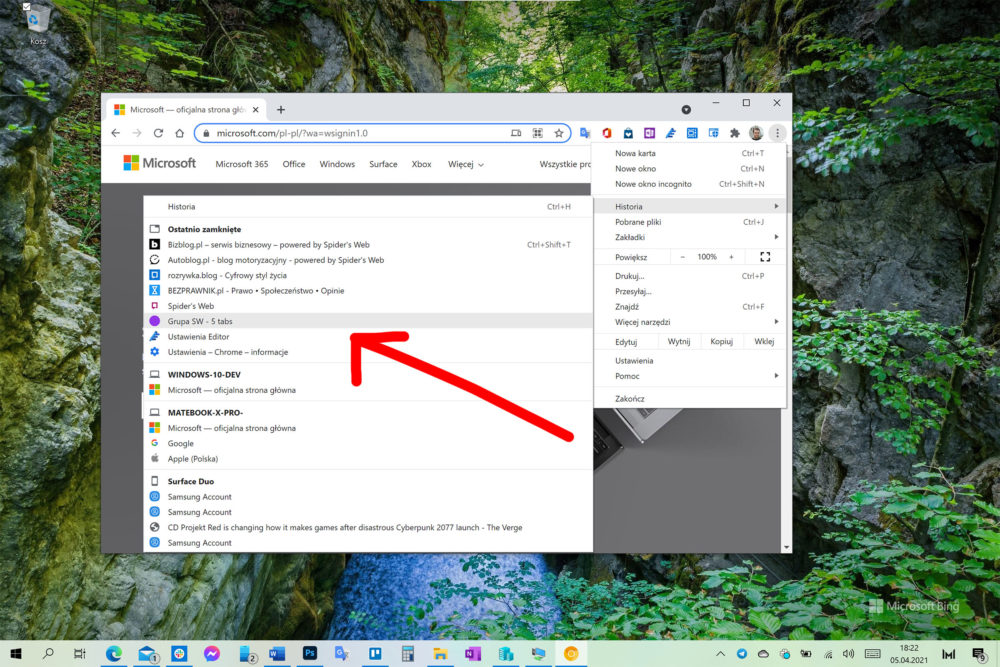Click the Microsoft logo link
Screen dimensions: 1000x667
(x=159, y=163)
